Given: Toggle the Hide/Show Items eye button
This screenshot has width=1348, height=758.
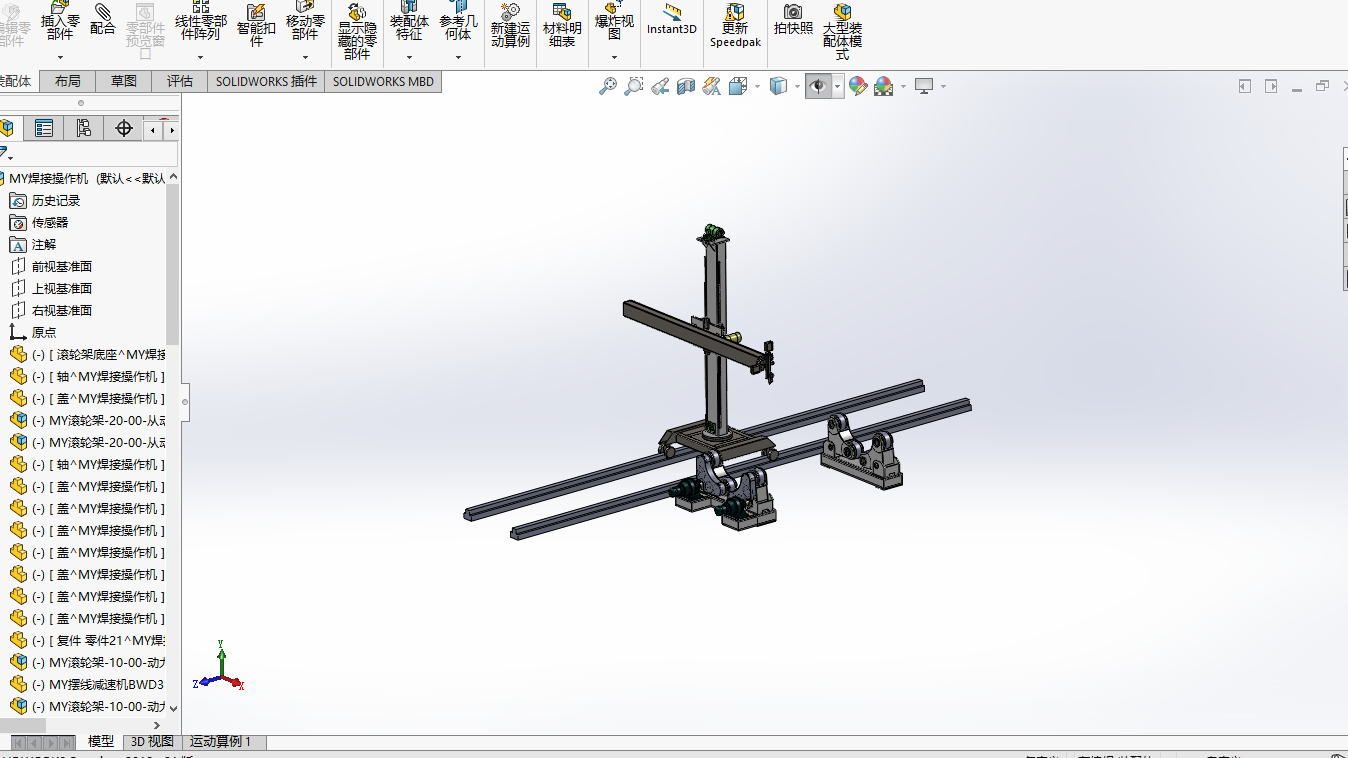Looking at the screenshot, I should pyautogui.click(x=818, y=86).
